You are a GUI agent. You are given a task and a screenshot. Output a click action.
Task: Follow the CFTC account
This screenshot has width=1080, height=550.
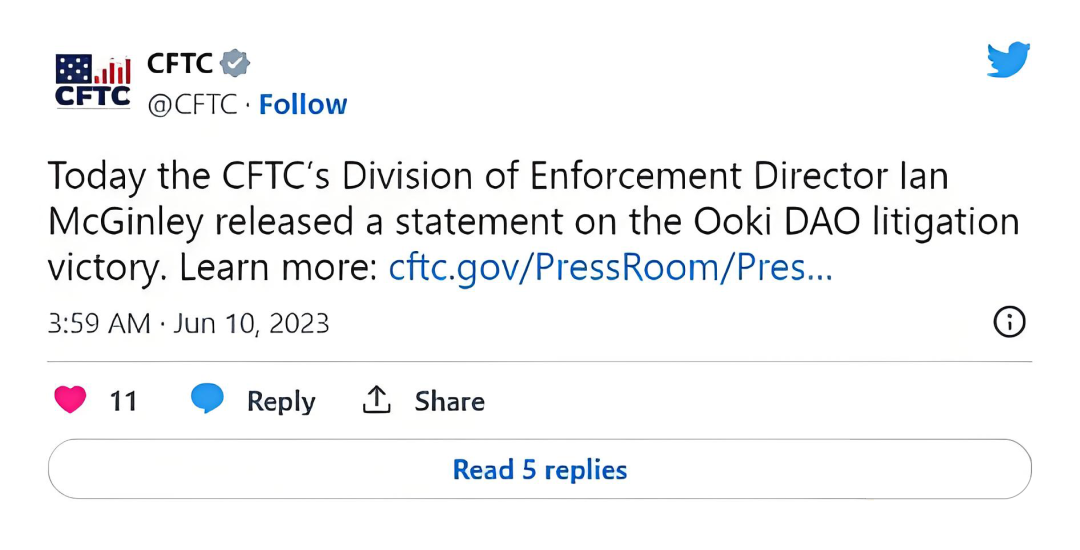(x=303, y=104)
